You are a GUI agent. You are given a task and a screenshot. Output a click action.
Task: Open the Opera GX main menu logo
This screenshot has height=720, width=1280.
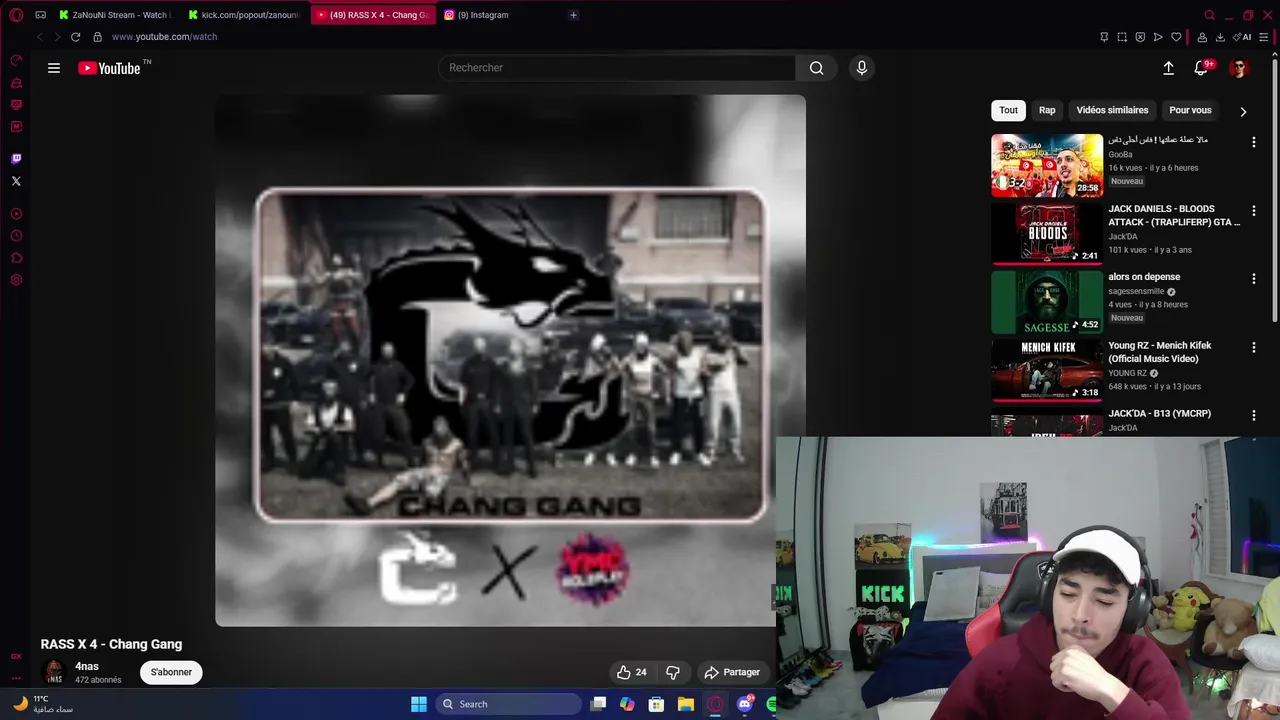(x=16, y=15)
